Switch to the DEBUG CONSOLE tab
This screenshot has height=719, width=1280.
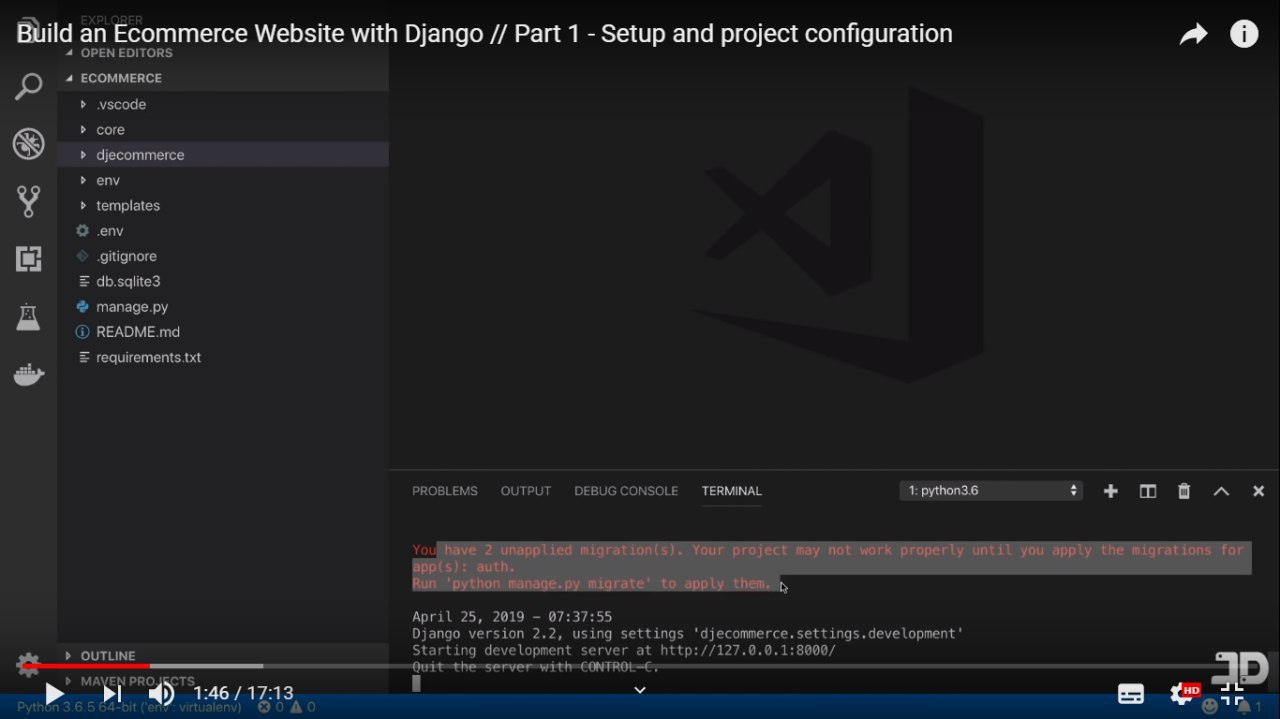(626, 491)
